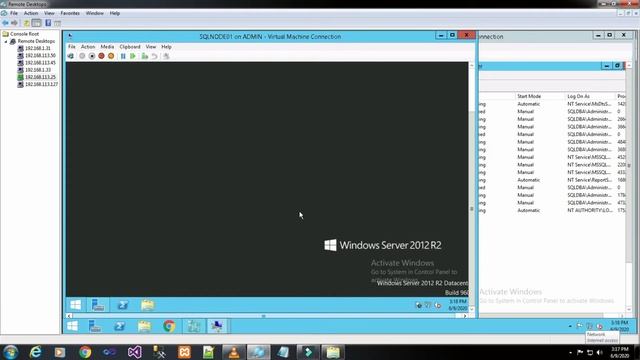Click the Turn Off VM icon
The height and width of the screenshot is (360, 640).
click(92, 56)
